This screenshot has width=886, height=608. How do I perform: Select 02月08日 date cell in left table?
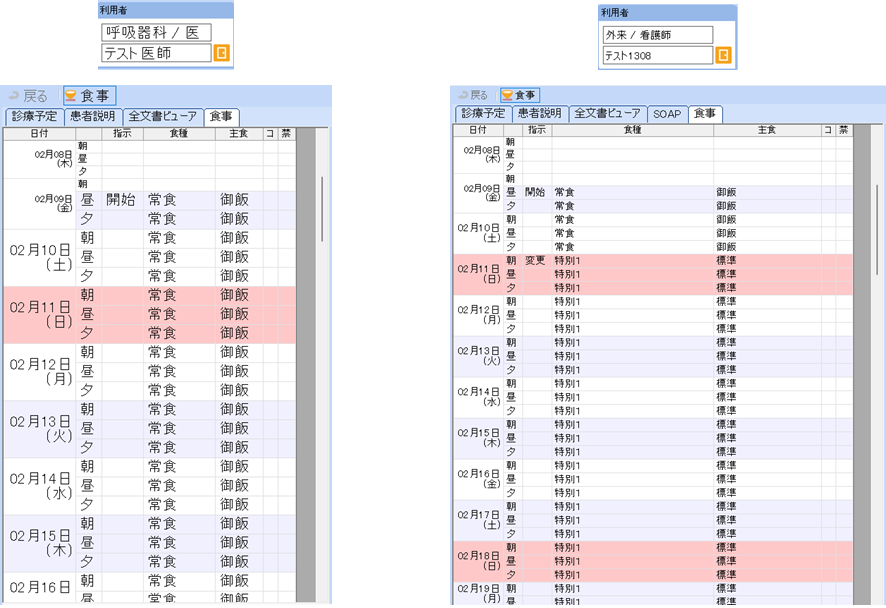click(40, 159)
